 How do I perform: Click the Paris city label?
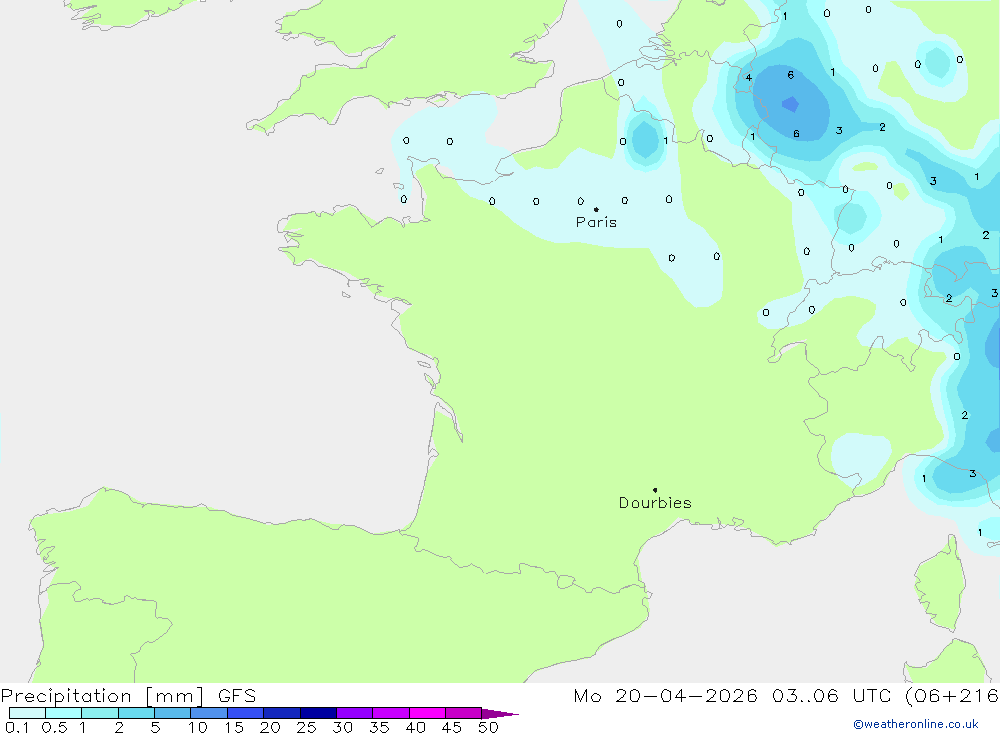pyautogui.click(x=596, y=222)
